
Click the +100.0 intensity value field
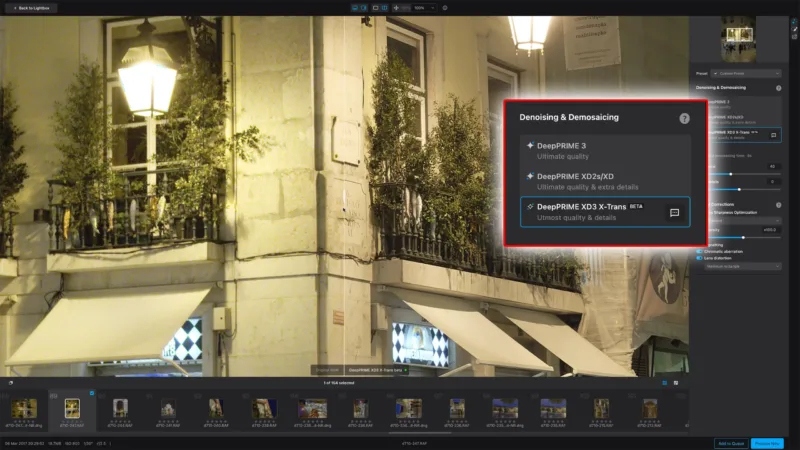[x=771, y=230]
